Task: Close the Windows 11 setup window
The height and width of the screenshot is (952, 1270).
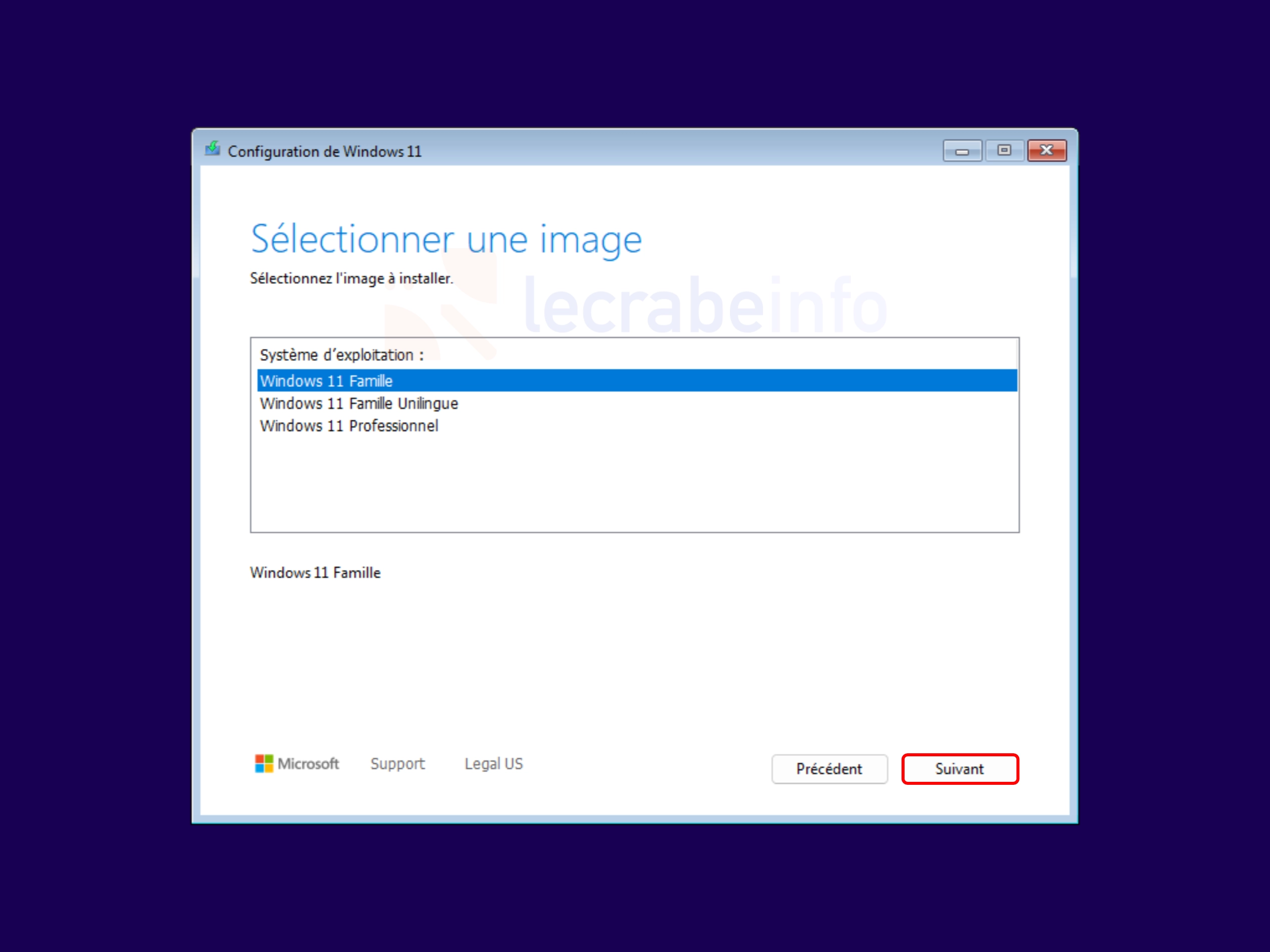Action: click(x=1047, y=151)
